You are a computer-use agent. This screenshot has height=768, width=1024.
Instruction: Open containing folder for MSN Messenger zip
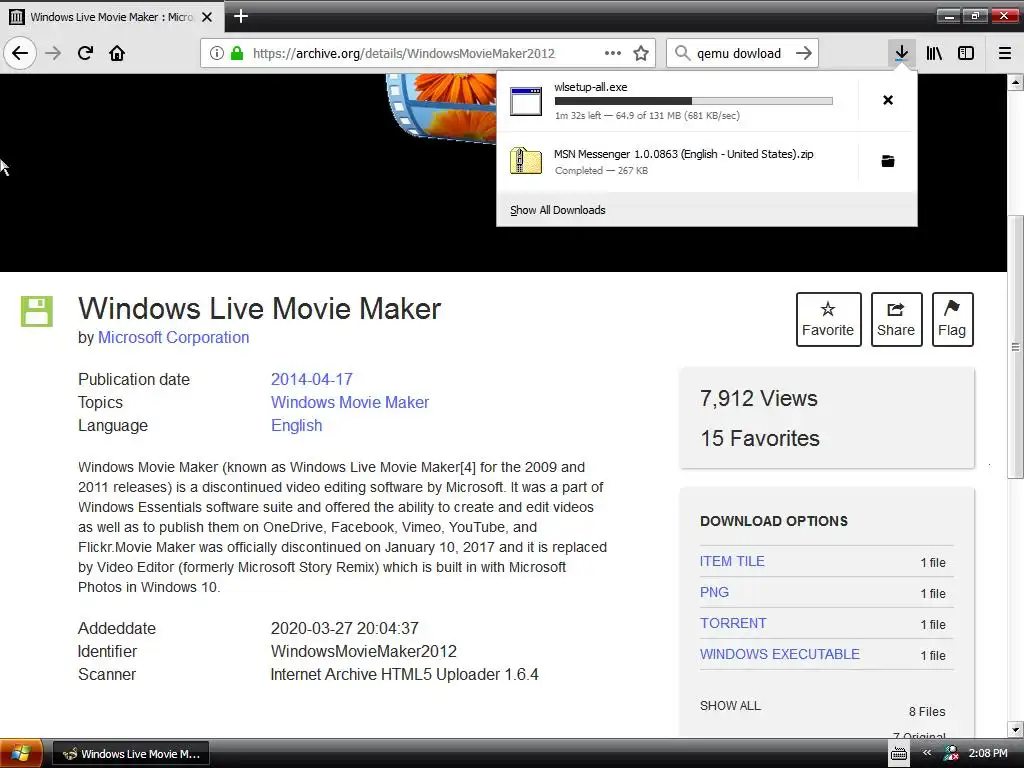[888, 161]
